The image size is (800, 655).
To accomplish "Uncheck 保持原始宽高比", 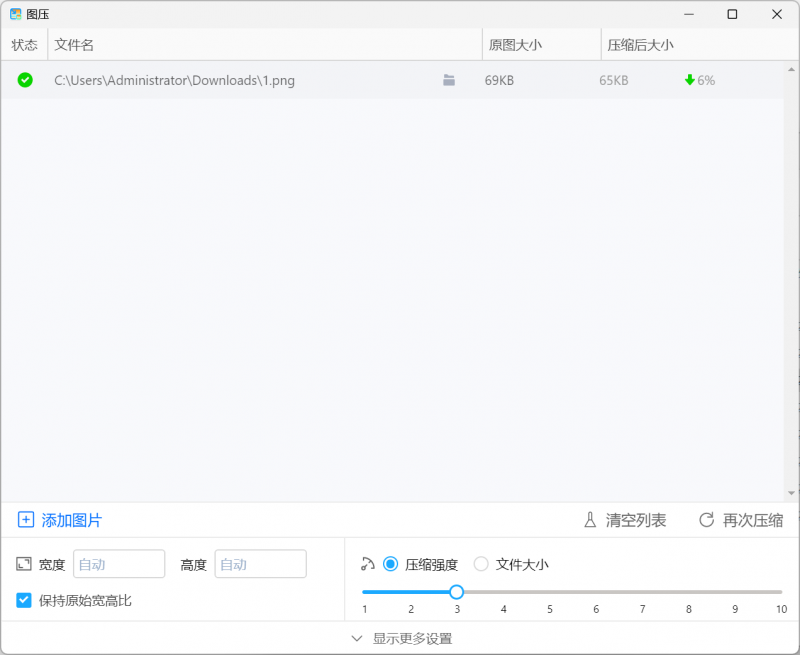I will click(x=22, y=600).
